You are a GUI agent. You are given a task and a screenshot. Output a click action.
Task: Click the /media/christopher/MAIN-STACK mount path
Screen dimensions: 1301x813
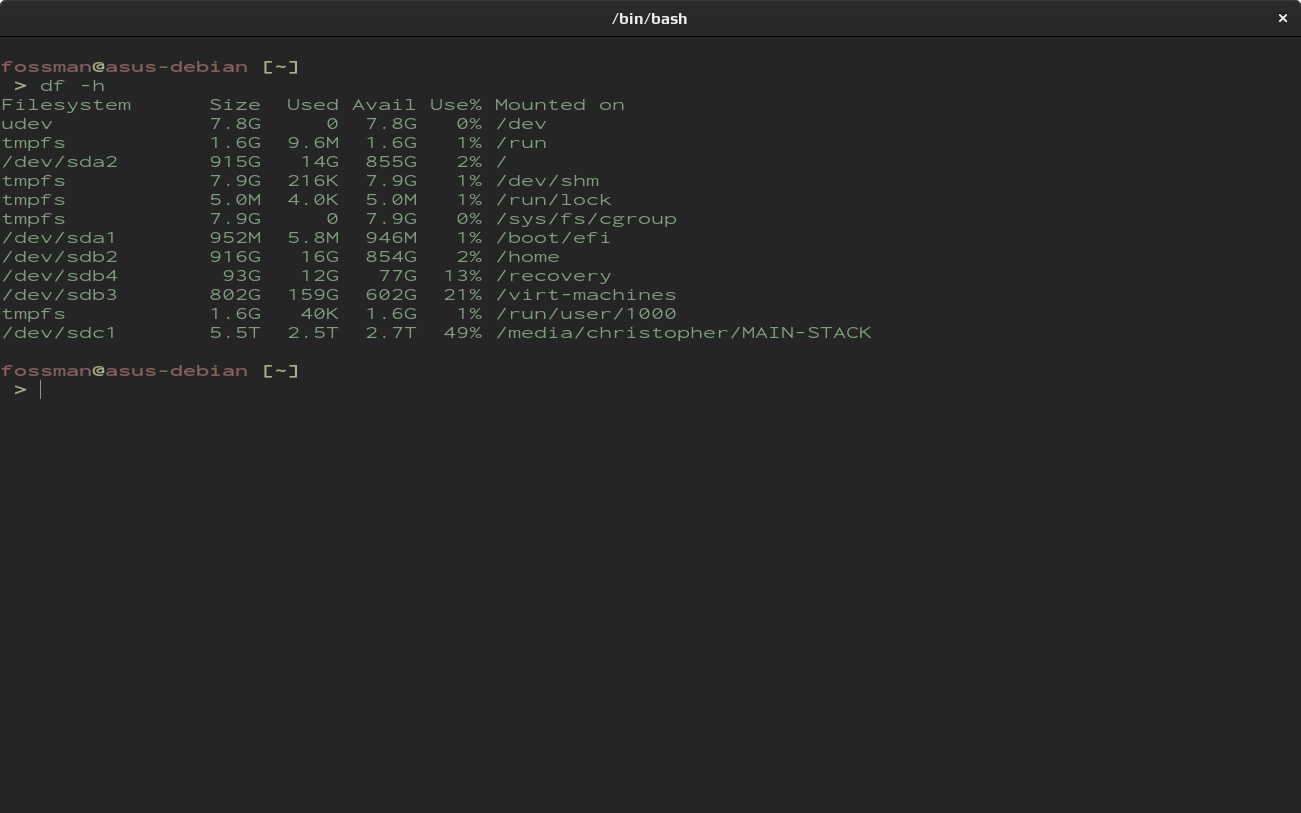pos(684,333)
